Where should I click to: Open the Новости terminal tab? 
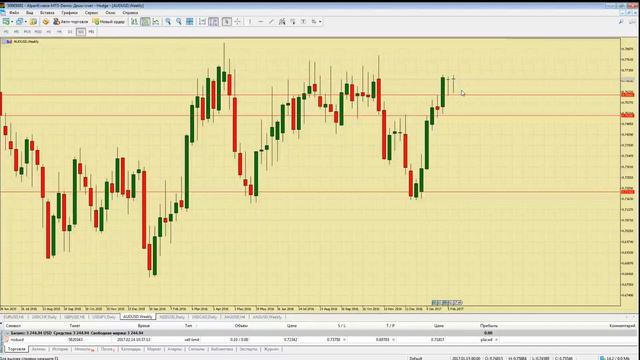tap(84, 349)
